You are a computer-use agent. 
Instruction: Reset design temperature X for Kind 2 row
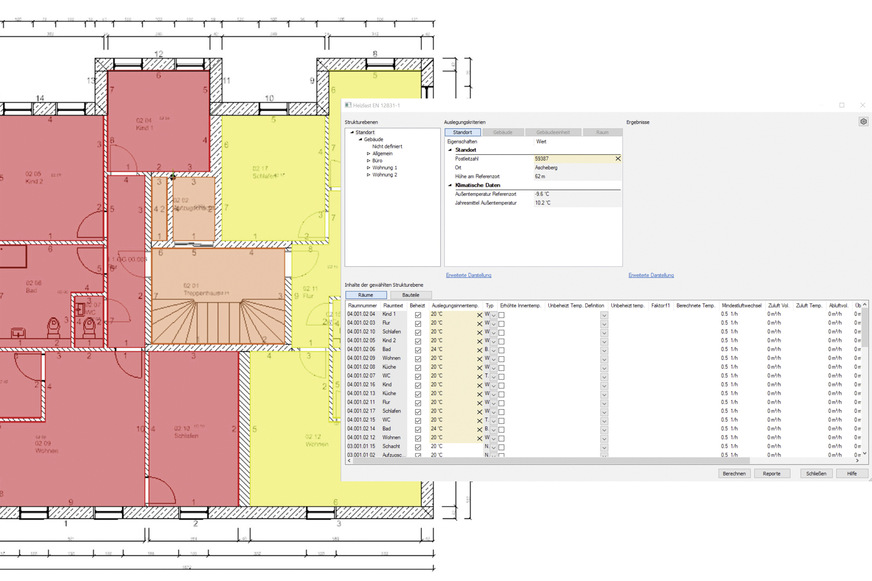tap(479, 340)
